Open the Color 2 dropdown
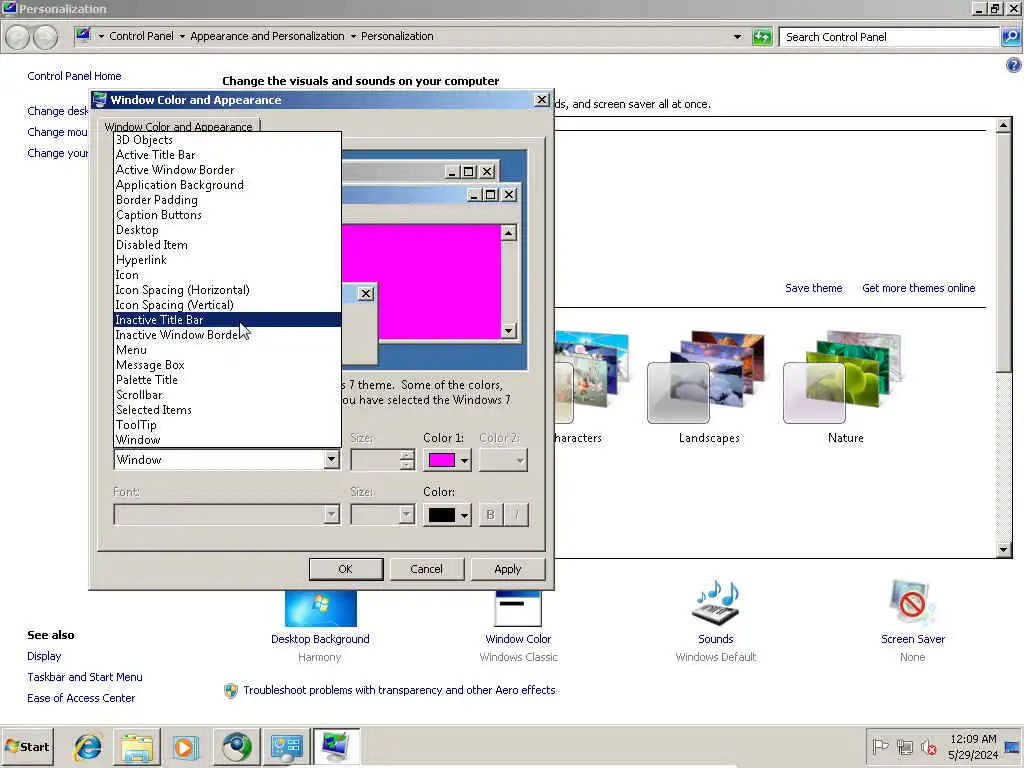 click(503, 460)
